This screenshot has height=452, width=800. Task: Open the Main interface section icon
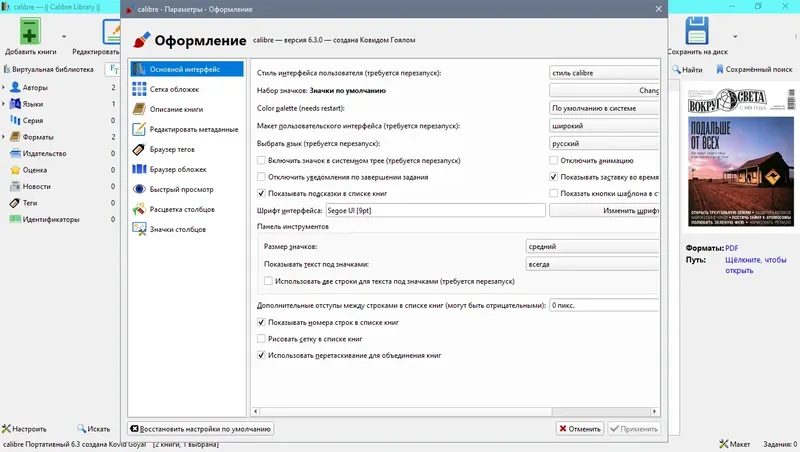tap(139, 69)
